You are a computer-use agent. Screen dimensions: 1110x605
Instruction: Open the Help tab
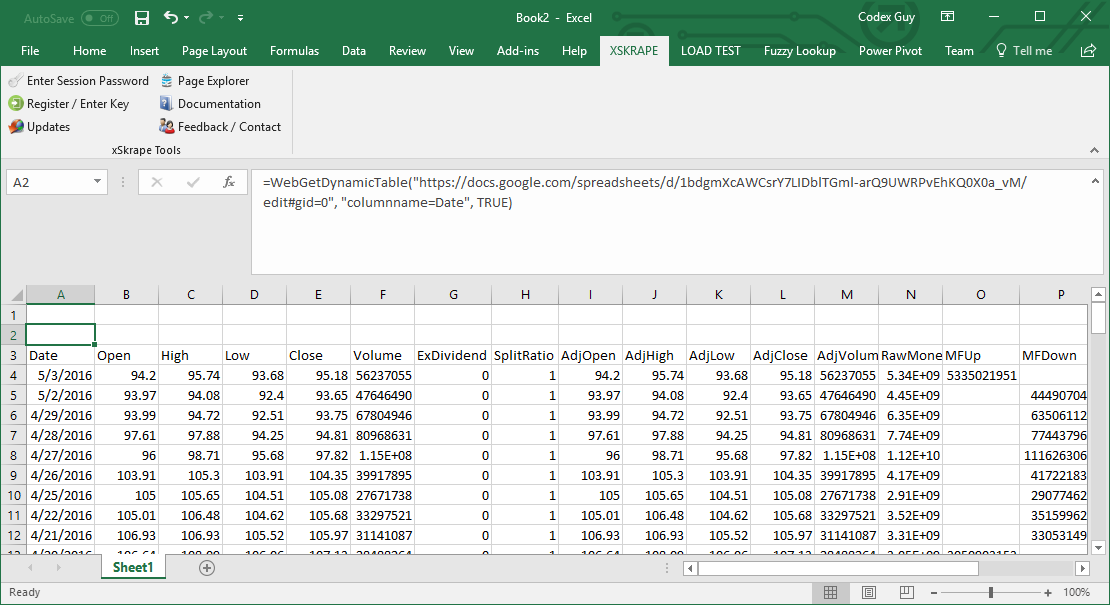(574, 50)
